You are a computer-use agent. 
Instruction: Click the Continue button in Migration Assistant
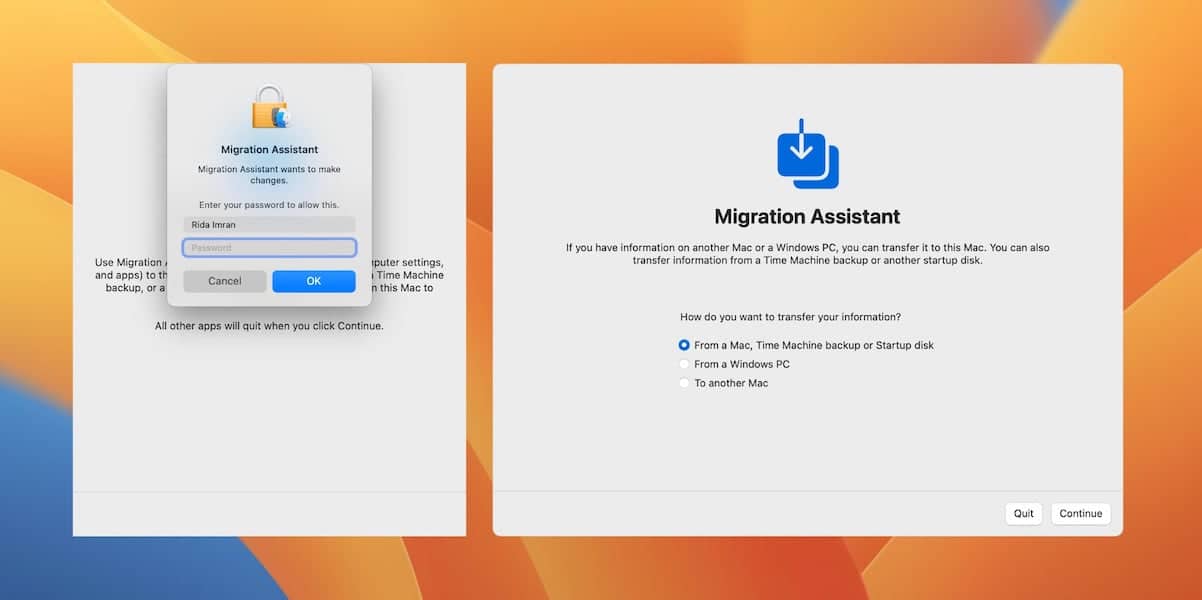pyautogui.click(x=1080, y=513)
